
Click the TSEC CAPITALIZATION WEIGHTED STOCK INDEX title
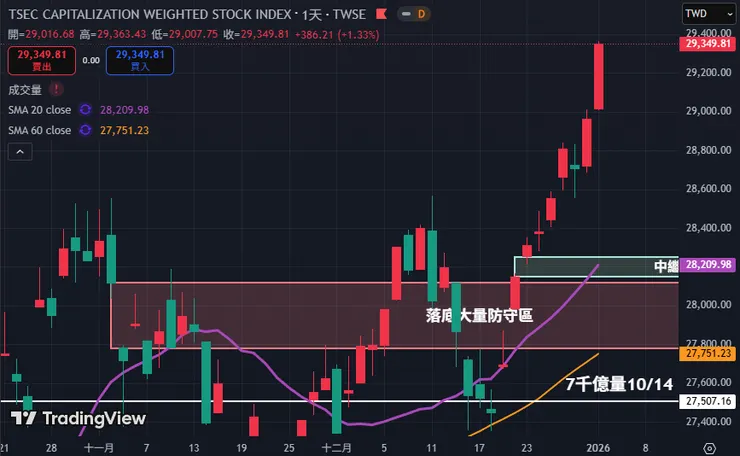coord(150,15)
